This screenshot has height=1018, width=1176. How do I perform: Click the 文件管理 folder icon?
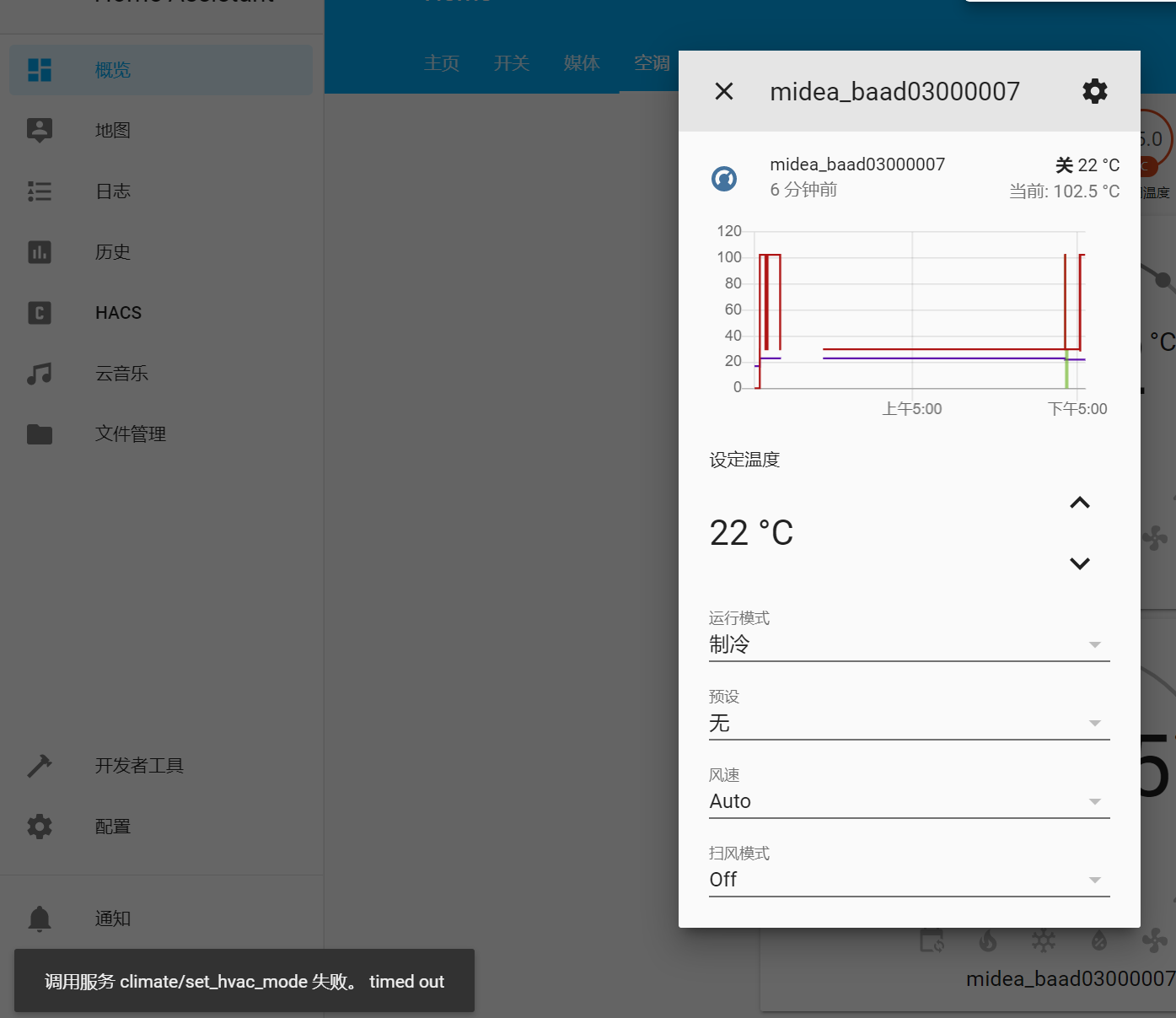[x=40, y=434]
